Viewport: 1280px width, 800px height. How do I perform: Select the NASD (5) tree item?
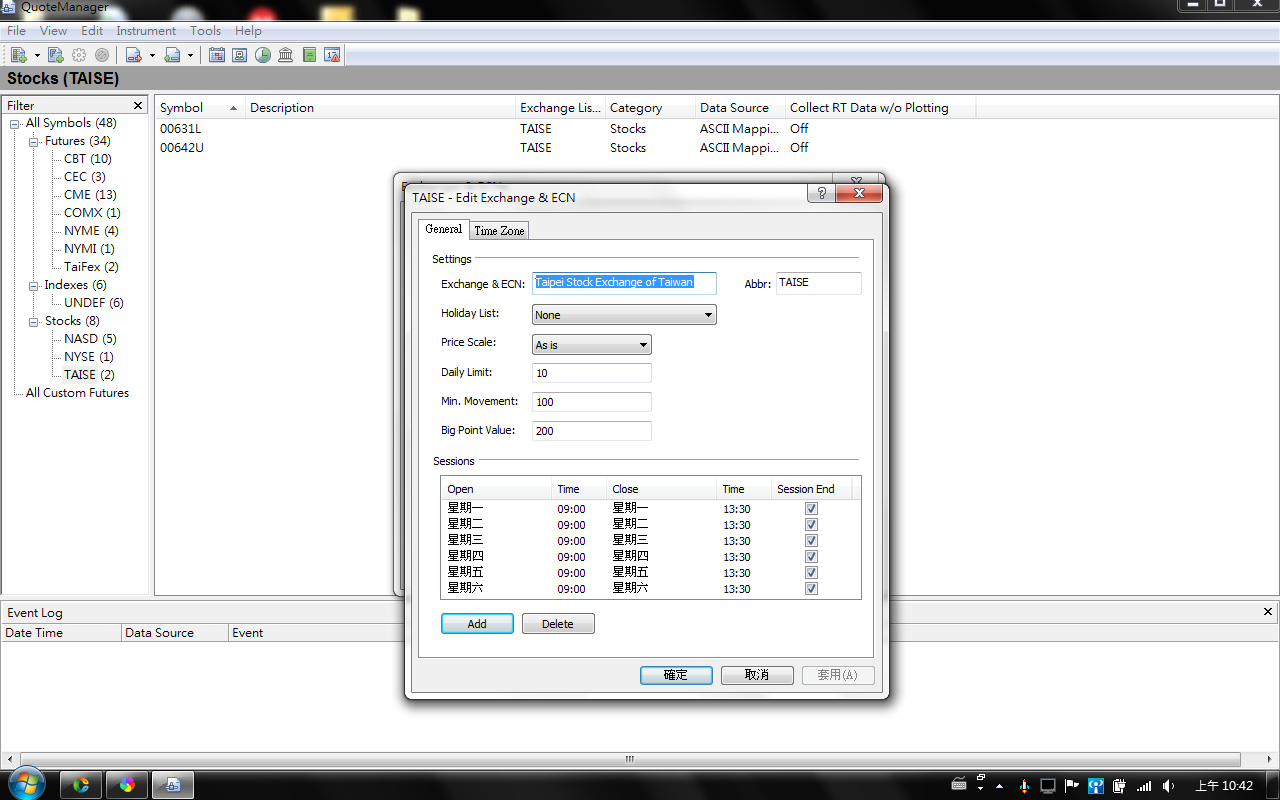90,339
